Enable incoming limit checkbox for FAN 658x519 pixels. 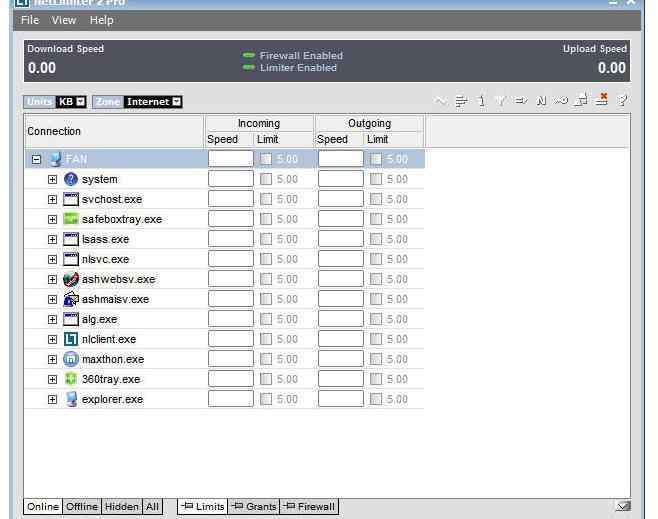(266, 159)
